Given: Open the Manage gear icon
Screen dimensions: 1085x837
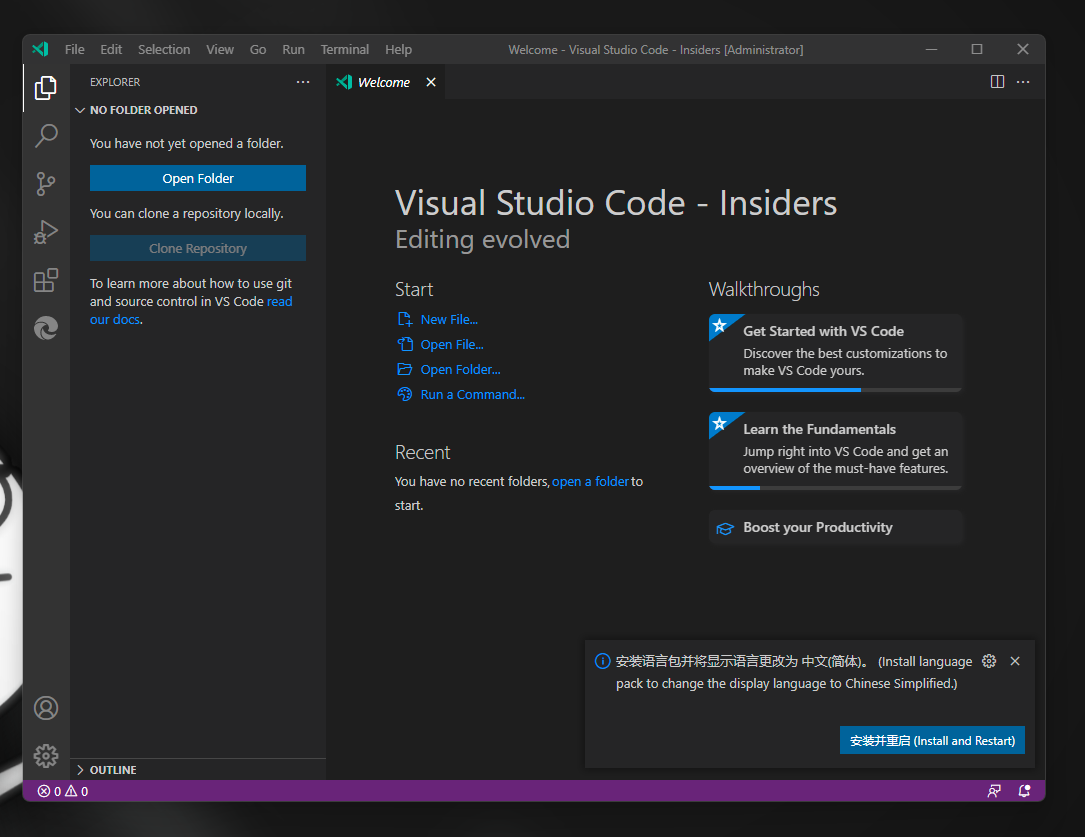Looking at the screenshot, I should pyautogui.click(x=46, y=756).
